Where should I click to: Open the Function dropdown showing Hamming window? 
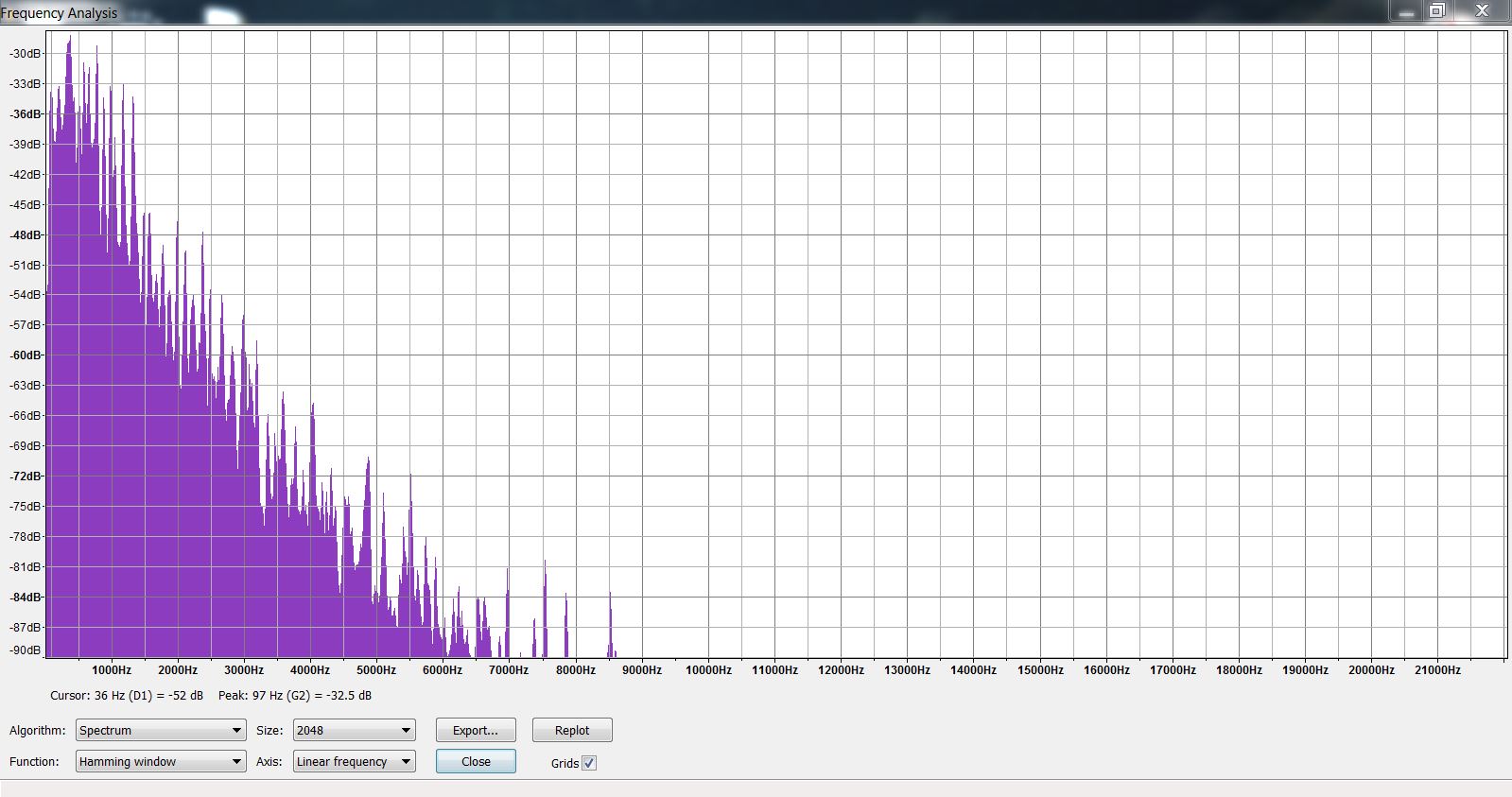tap(161, 761)
